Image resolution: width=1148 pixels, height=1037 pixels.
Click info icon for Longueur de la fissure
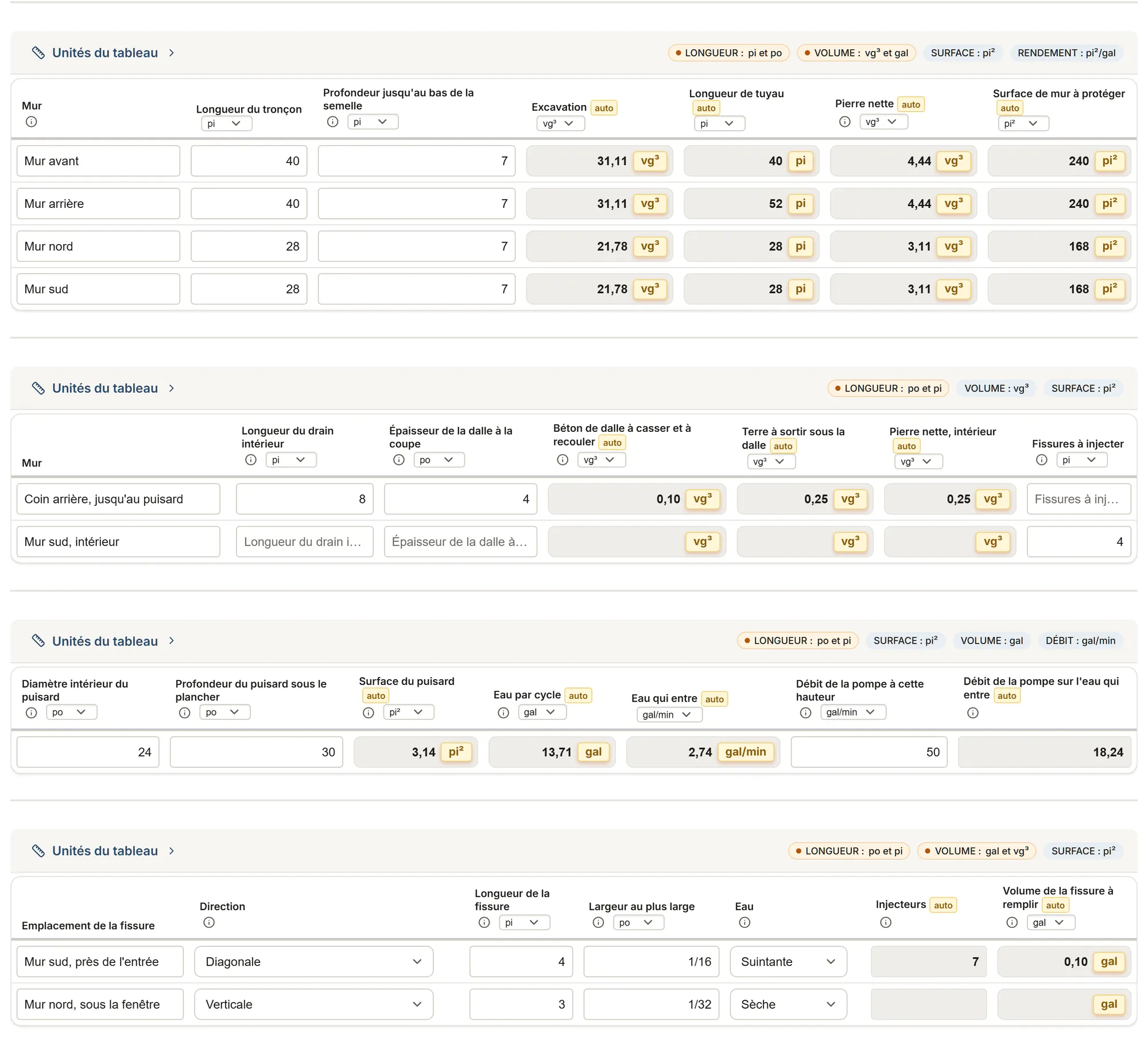pyautogui.click(x=484, y=922)
